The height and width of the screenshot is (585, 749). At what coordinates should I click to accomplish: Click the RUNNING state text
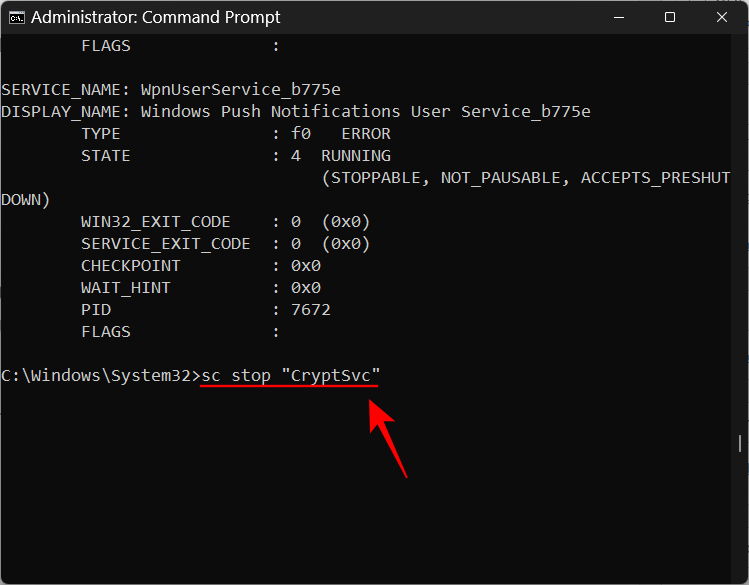click(x=355, y=156)
